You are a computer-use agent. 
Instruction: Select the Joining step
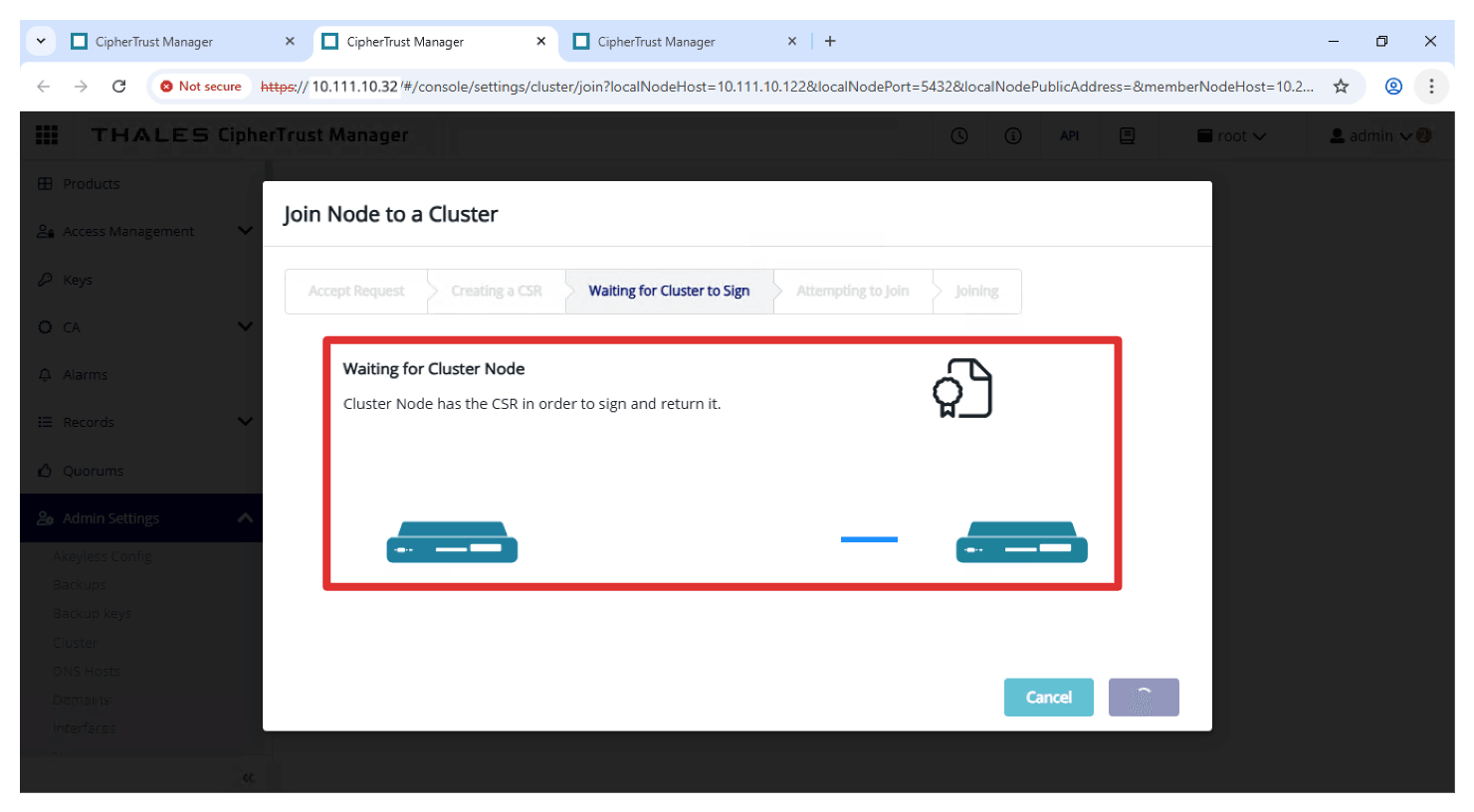pyautogui.click(x=976, y=291)
